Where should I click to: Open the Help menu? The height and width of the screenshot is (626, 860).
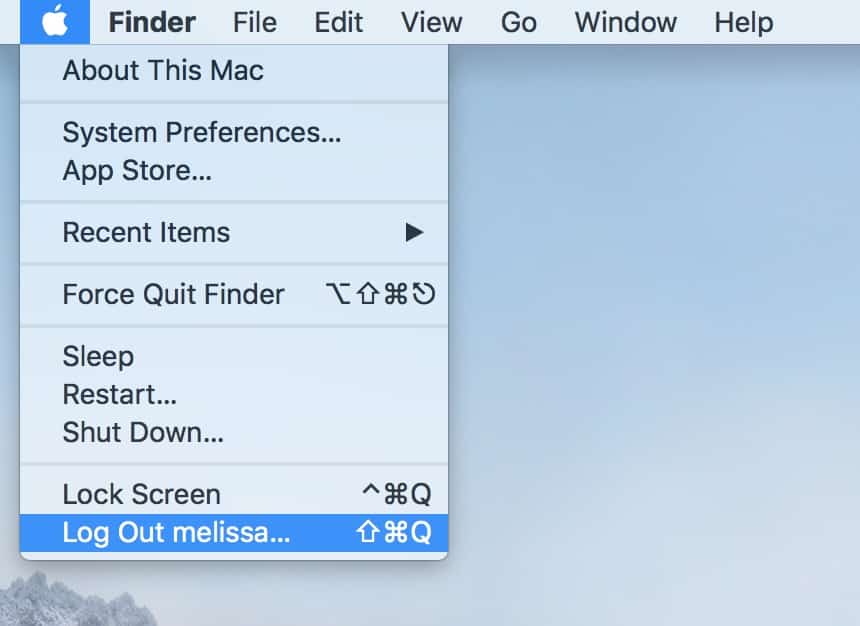tap(744, 22)
